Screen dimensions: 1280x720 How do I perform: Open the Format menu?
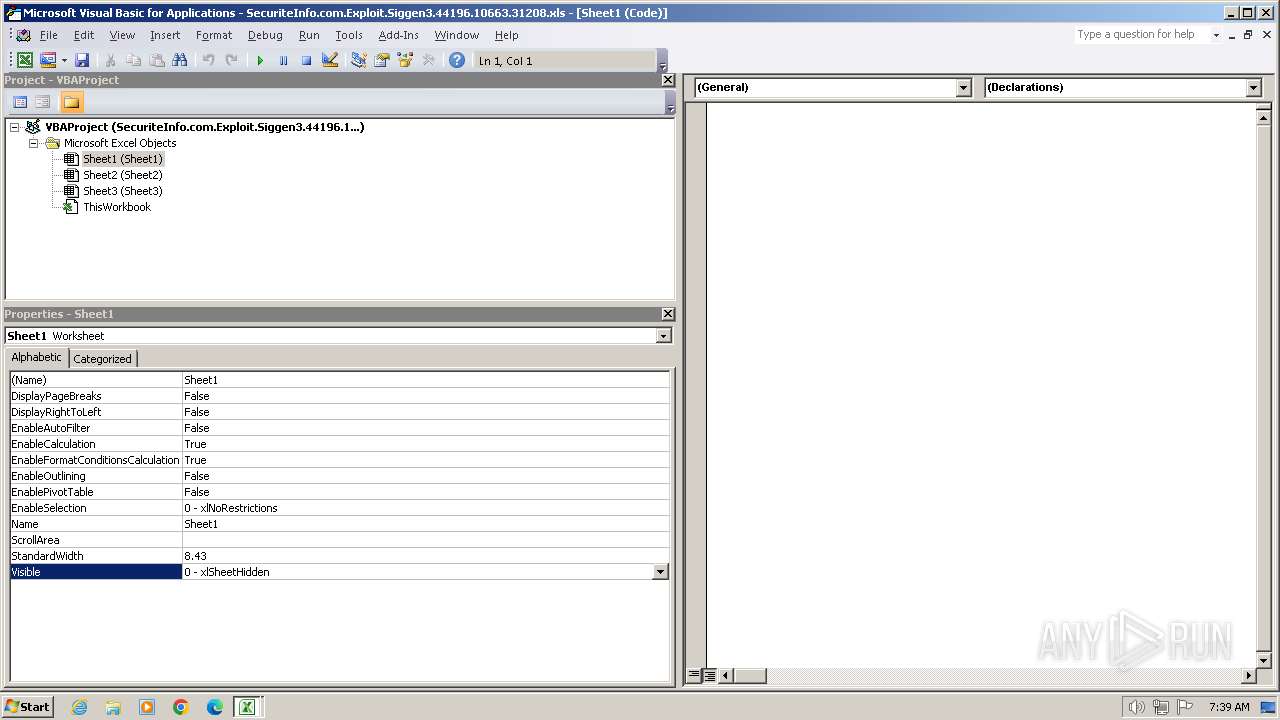click(214, 35)
